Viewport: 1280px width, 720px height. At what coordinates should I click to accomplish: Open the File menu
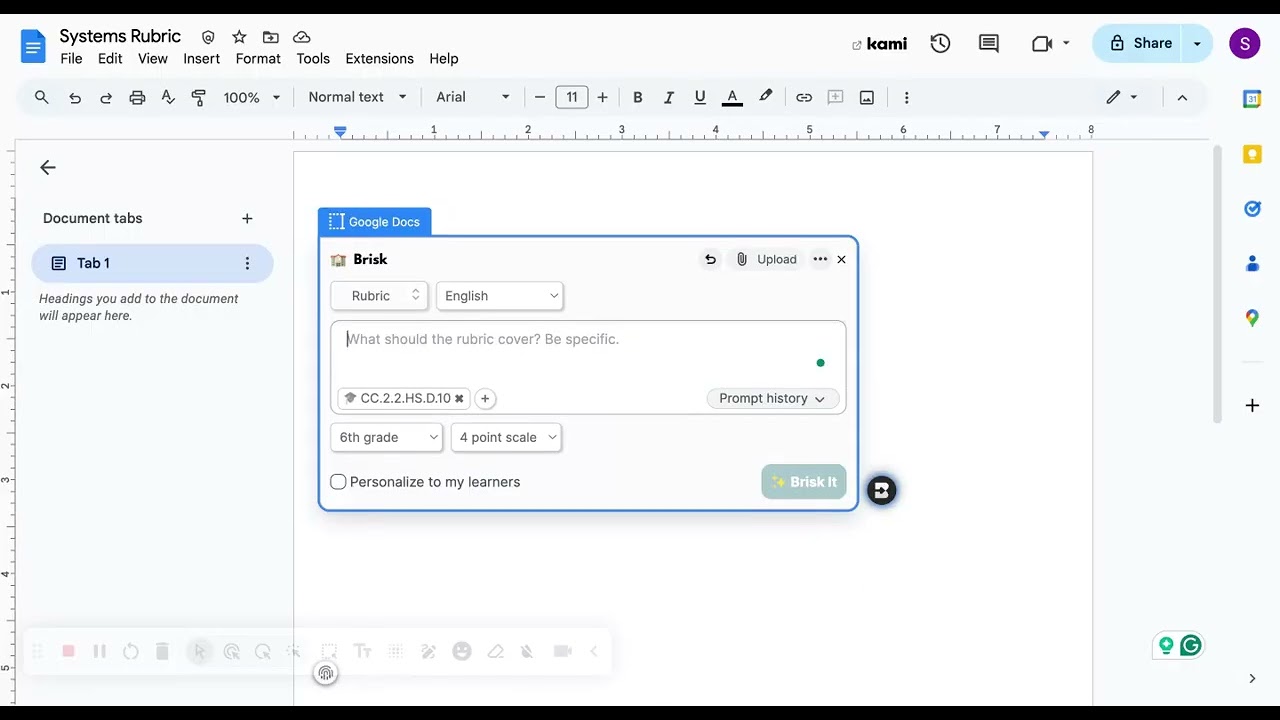pos(71,59)
